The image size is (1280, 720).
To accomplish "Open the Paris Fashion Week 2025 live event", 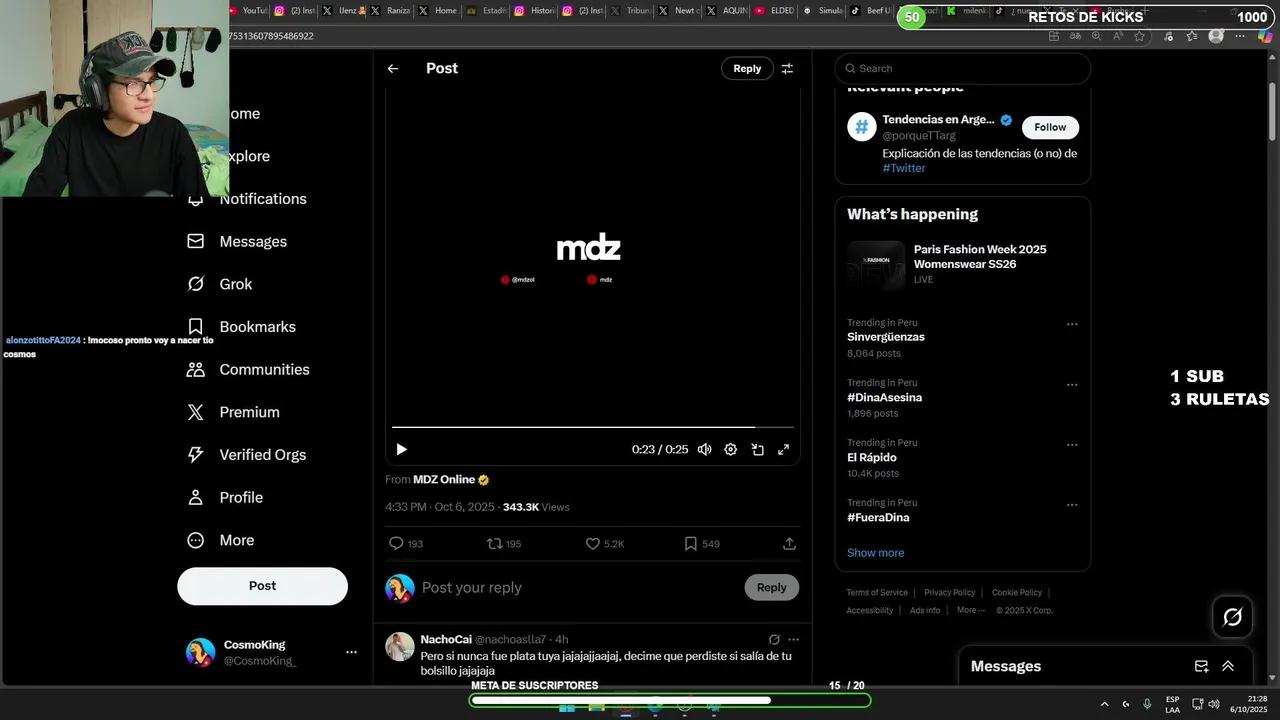I will pyautogui.click(x=962, y=264).
